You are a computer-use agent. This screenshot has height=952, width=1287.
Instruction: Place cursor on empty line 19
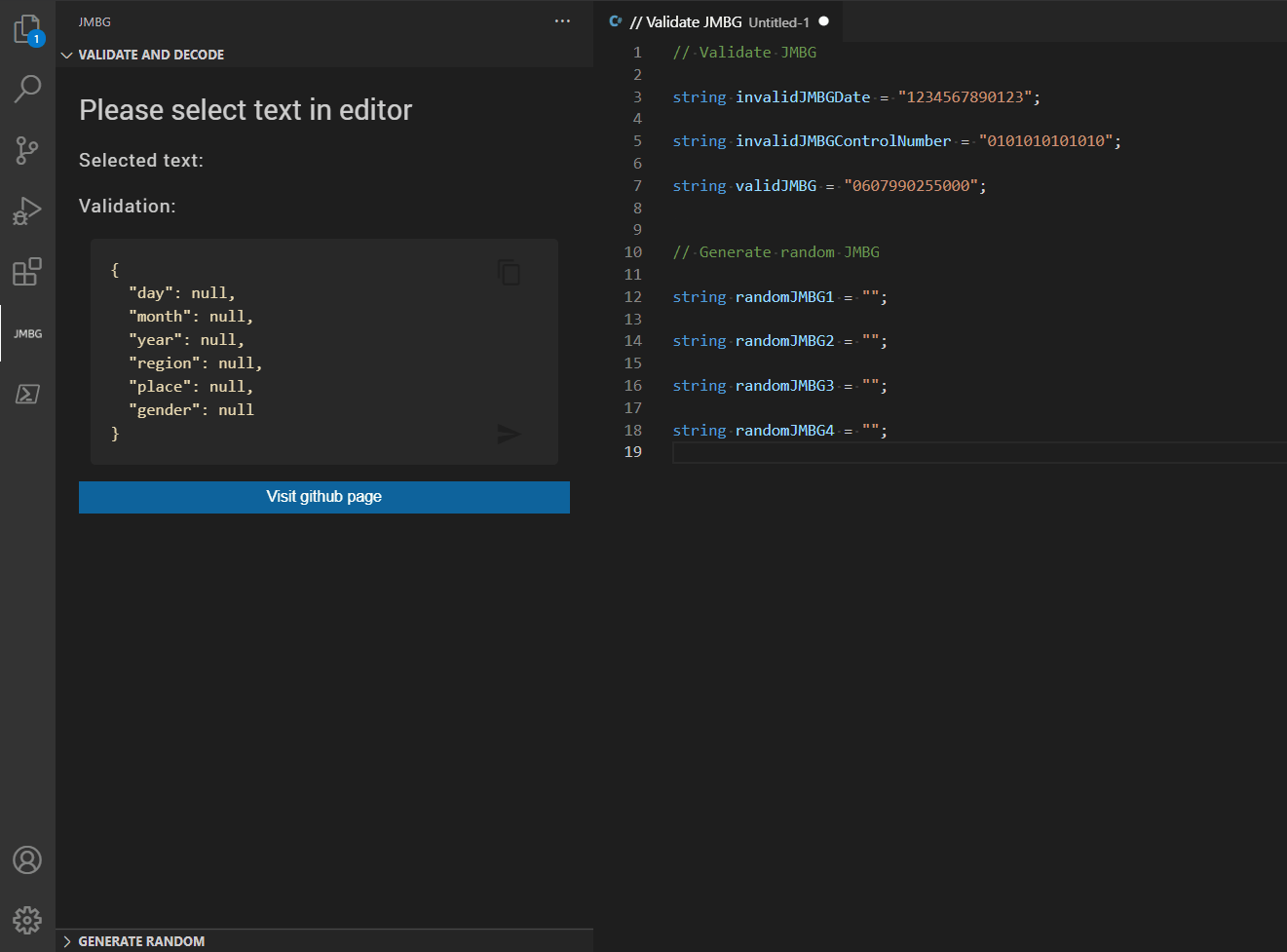pos(979,452)
